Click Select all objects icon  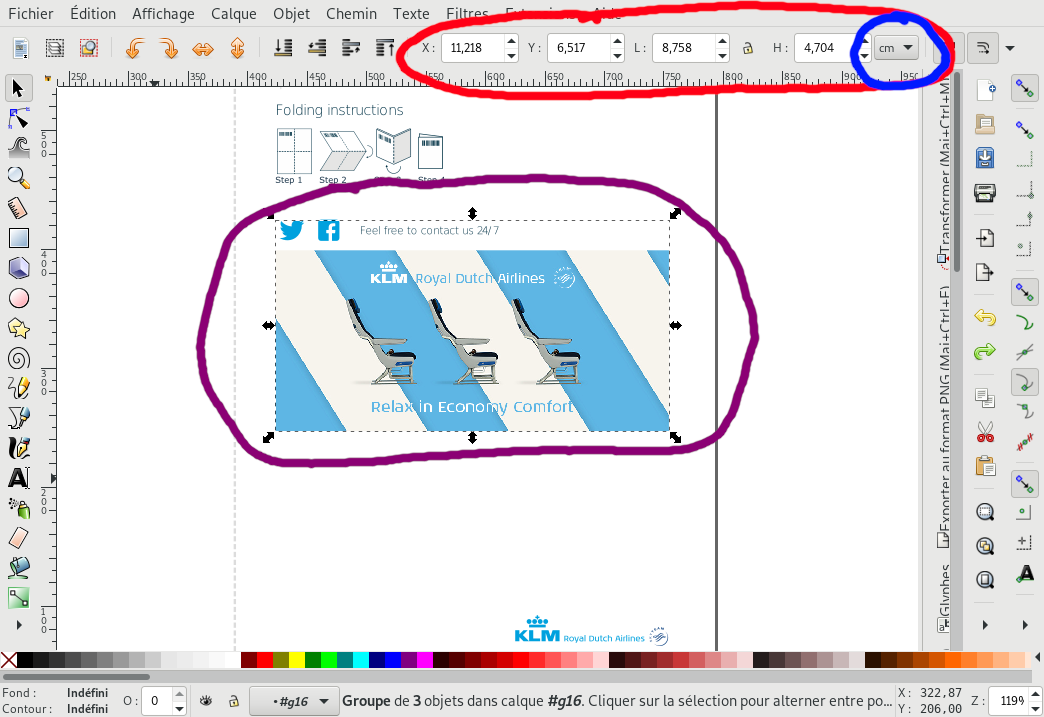21,48
